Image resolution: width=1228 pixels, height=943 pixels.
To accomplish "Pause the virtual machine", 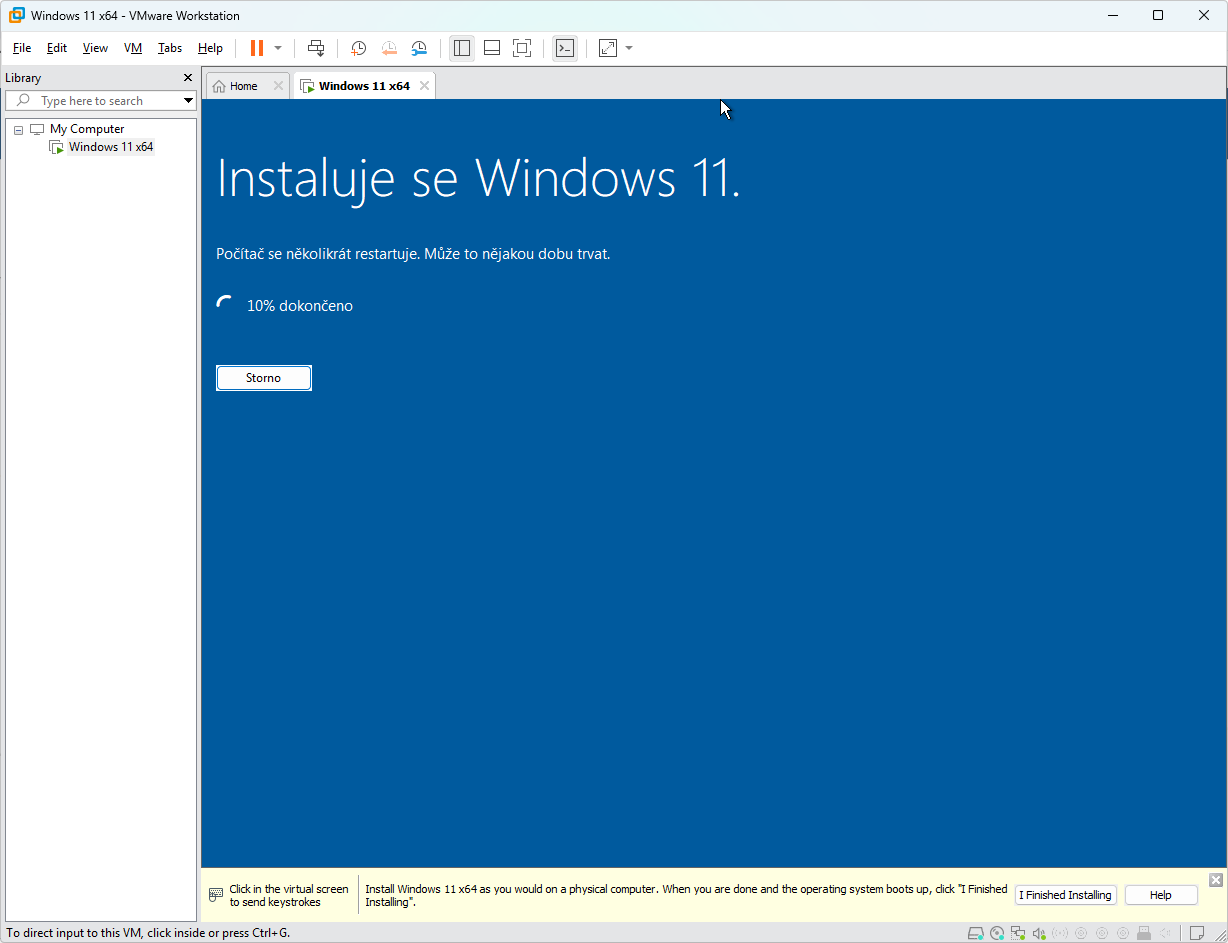I will click(256, 47).
